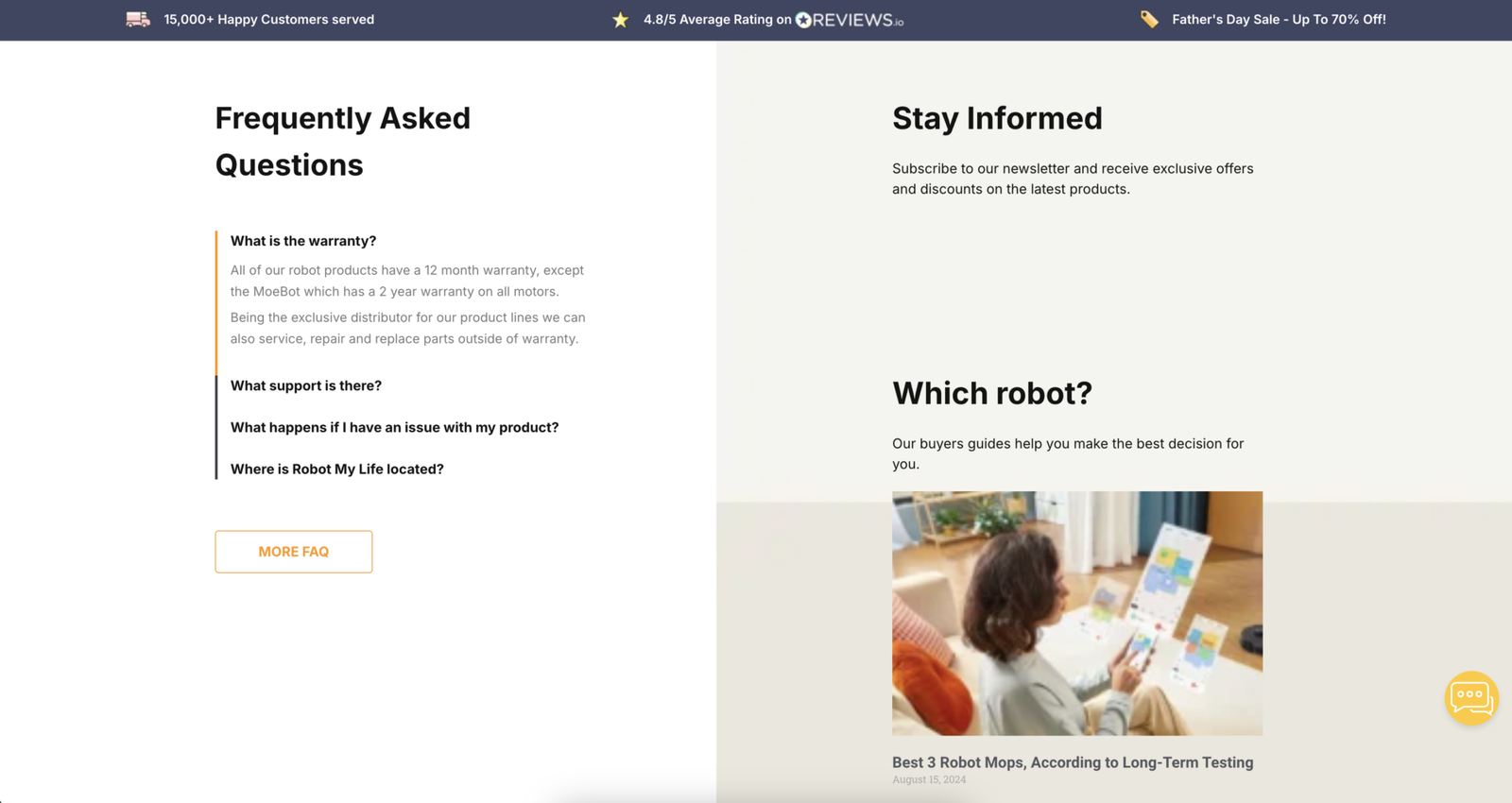The width and height of the screenshot is (1512, 803).
Task: Expand 'What support is there?' question
Action: pos(306,385)
